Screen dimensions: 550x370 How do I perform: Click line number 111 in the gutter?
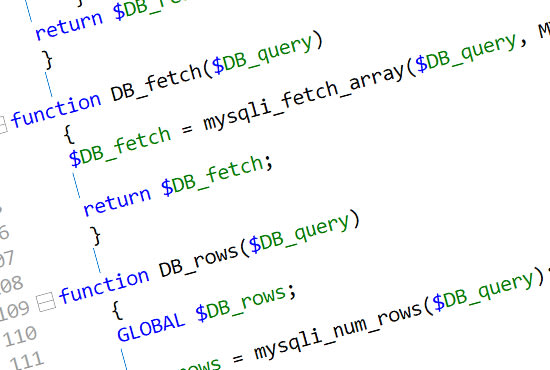[27, 360]
